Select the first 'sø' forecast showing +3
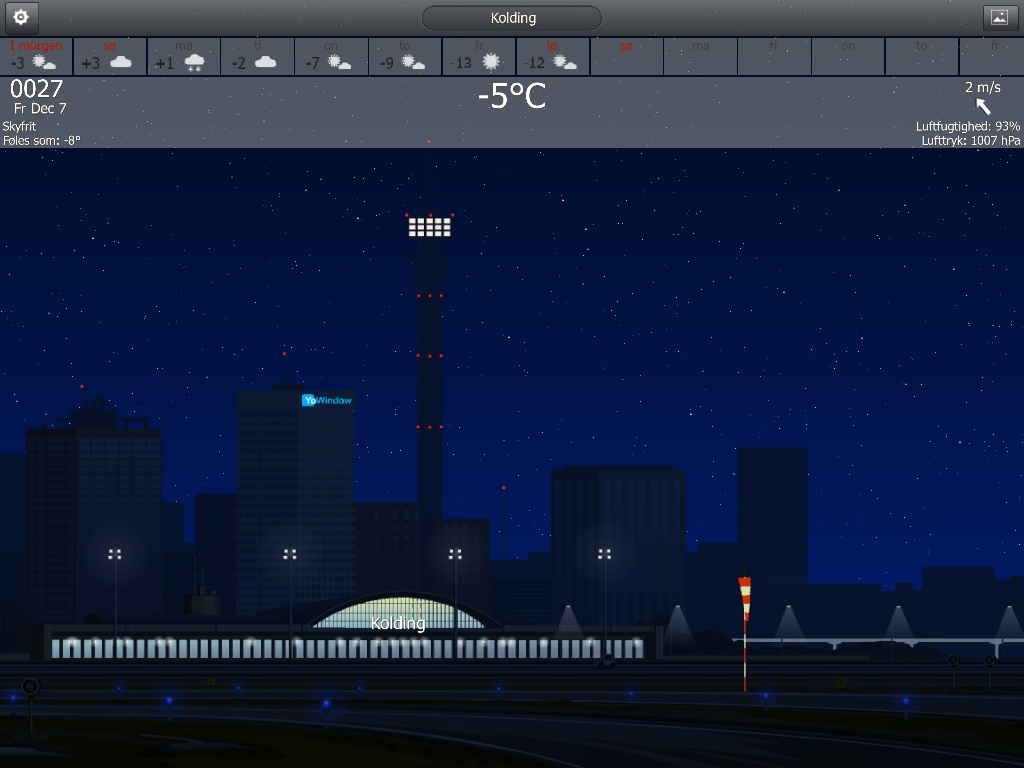The height and width of the screenshot is (768, 1024). (110, 56)
